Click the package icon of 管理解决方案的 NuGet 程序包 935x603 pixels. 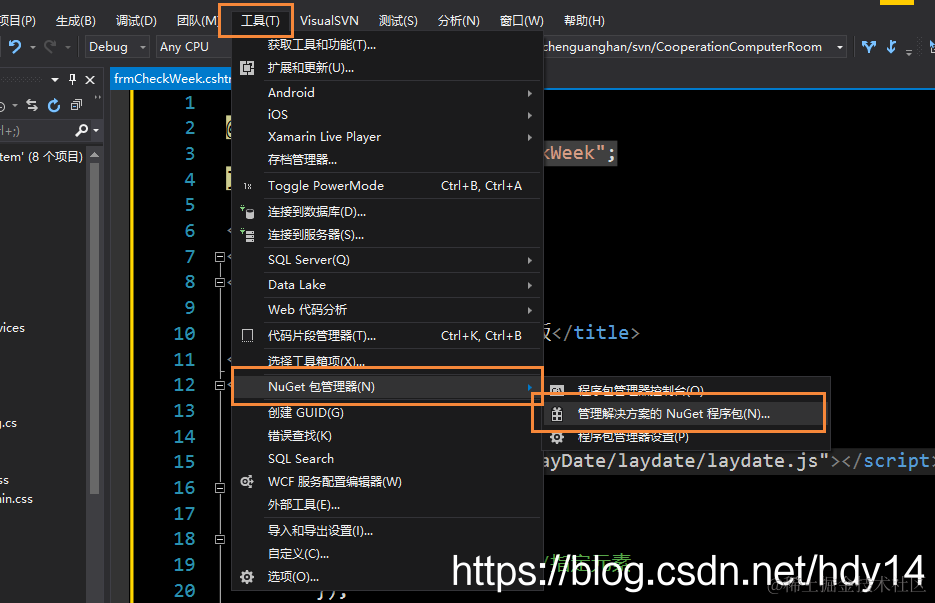[x=557, y=414]
